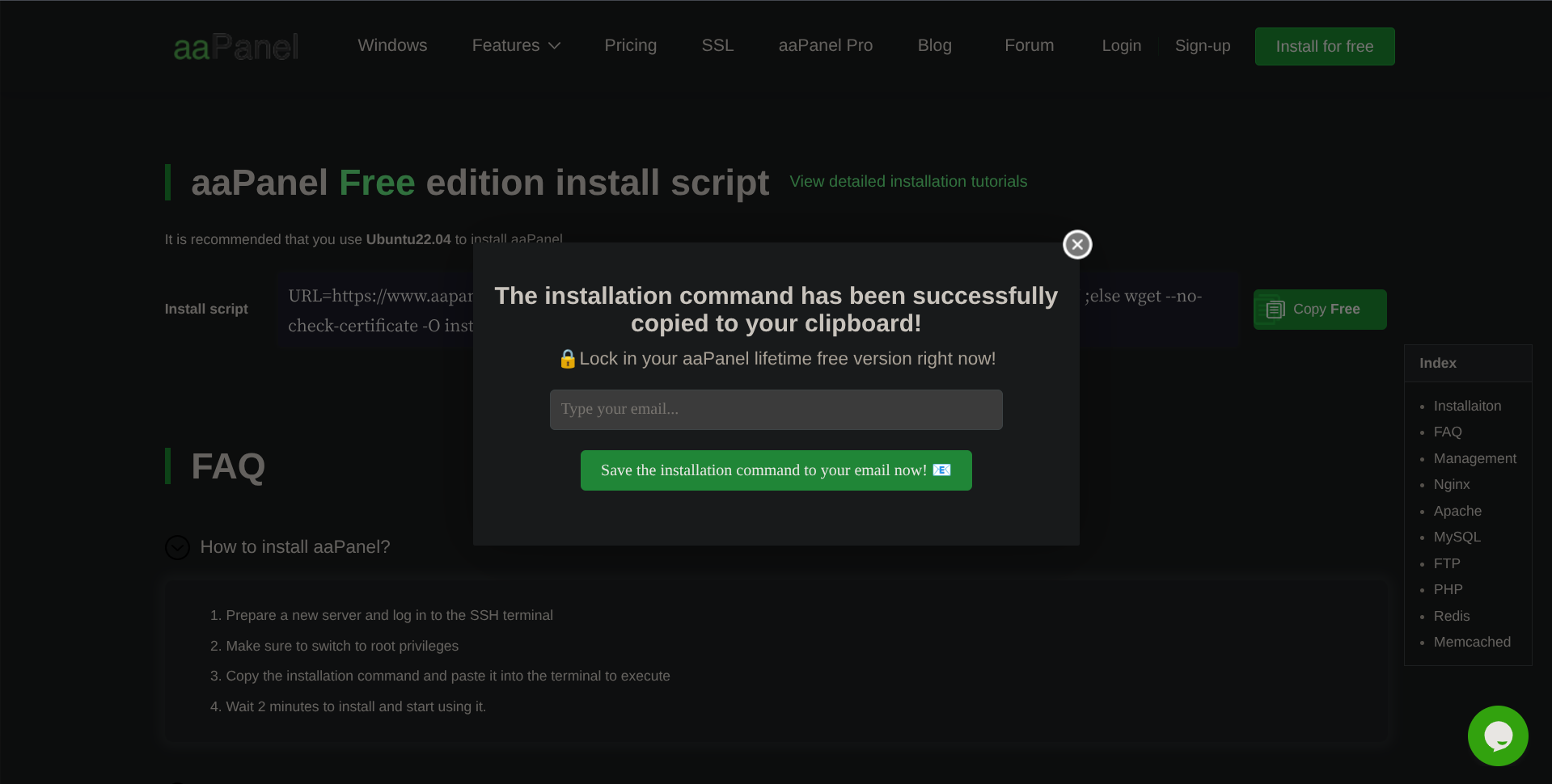
Task: Navigate to aaPanel Pro
Action: pyautogui.click(x=825, y=46)
